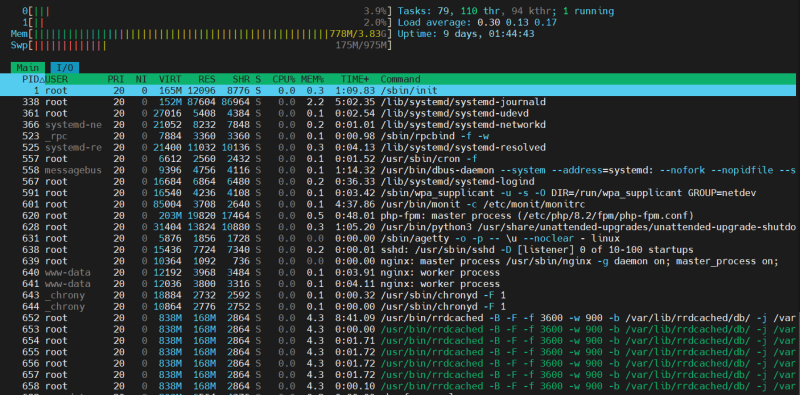Image resolution: width=800 pixels, height=395 pixels.
Task: Click the Swp usage meter bar
Action: point(202,45)
